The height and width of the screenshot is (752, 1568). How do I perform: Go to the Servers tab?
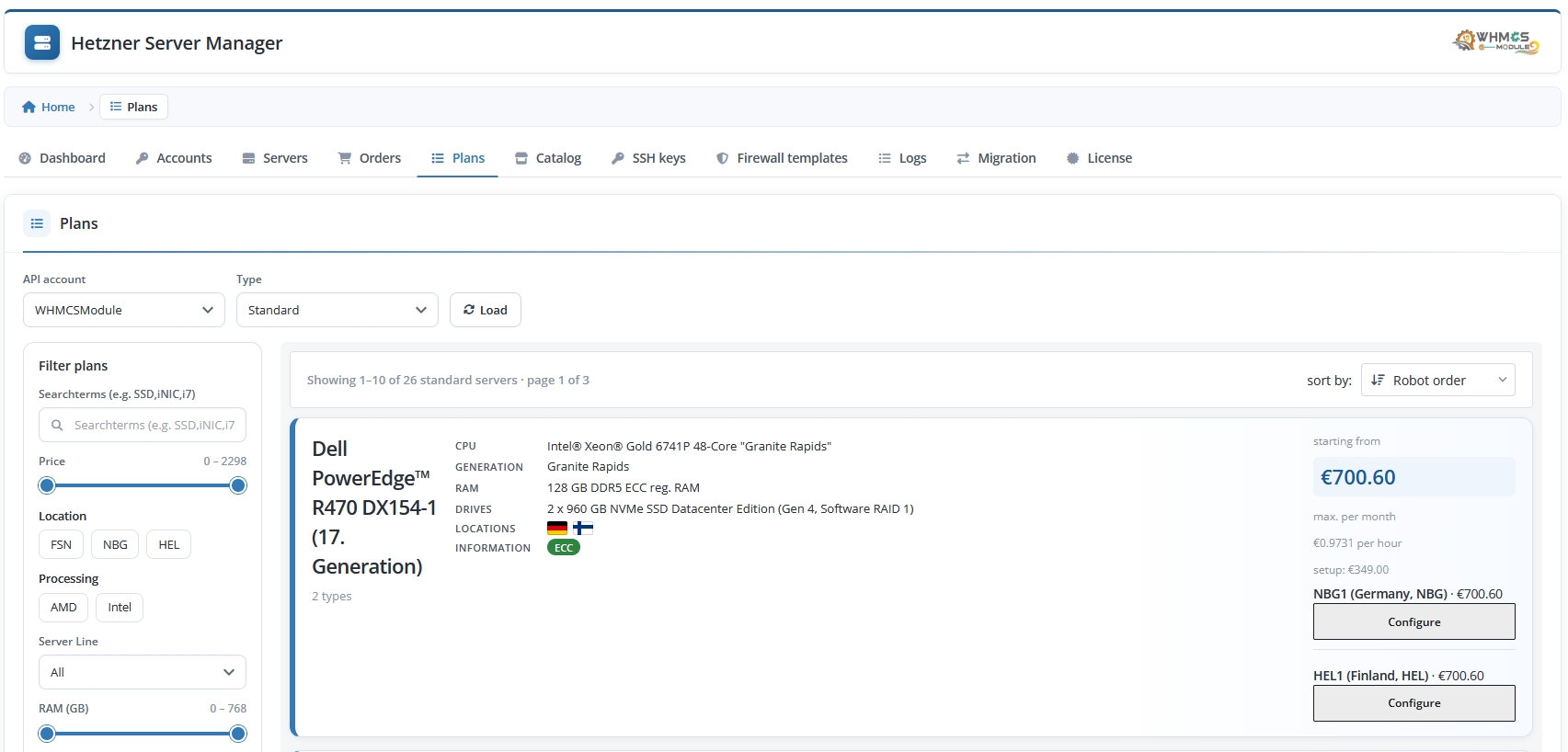pos(275,158)
